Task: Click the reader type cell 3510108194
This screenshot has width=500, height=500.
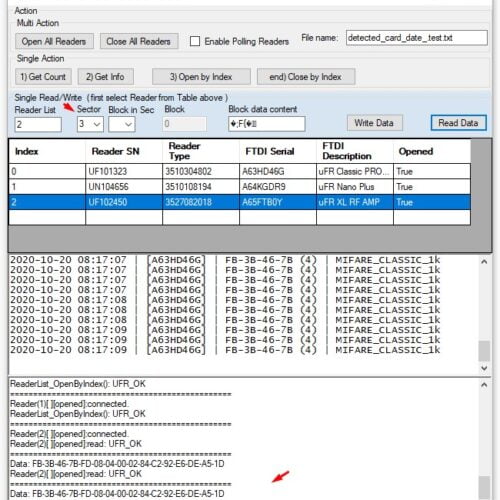Action: (x=201, y=187)
